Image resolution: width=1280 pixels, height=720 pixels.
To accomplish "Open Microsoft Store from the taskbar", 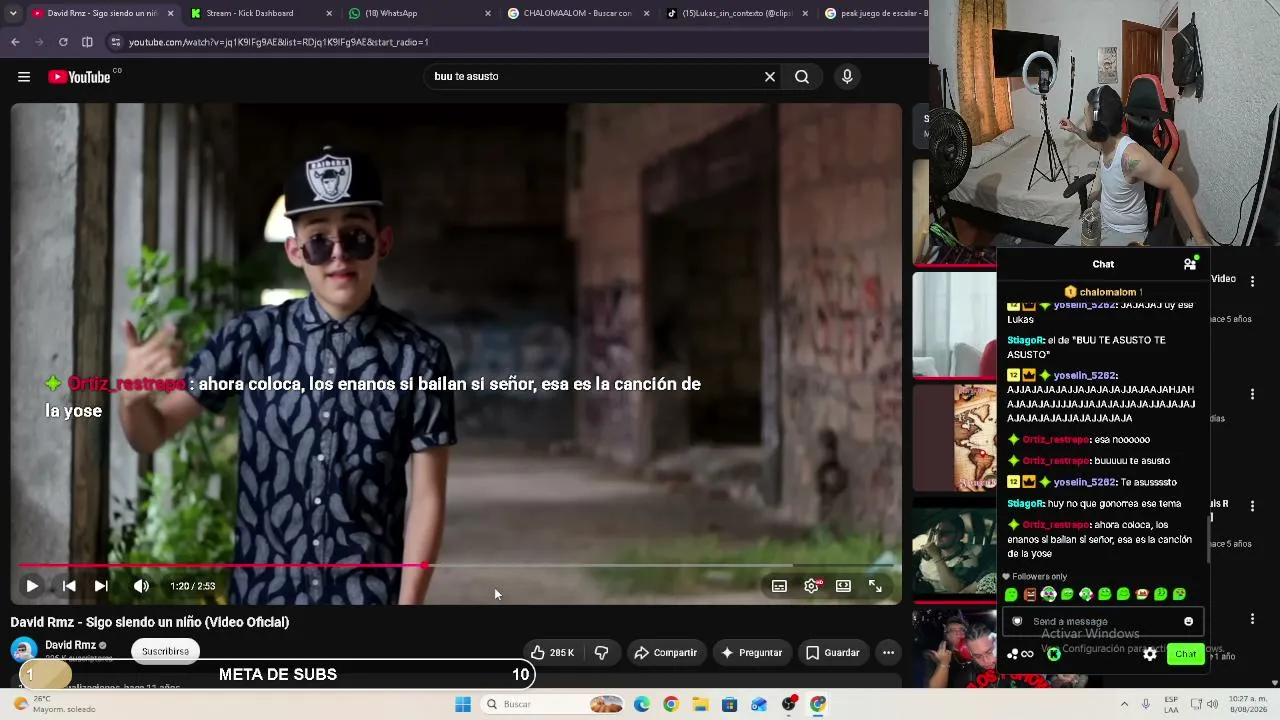I will click(729, 704).
